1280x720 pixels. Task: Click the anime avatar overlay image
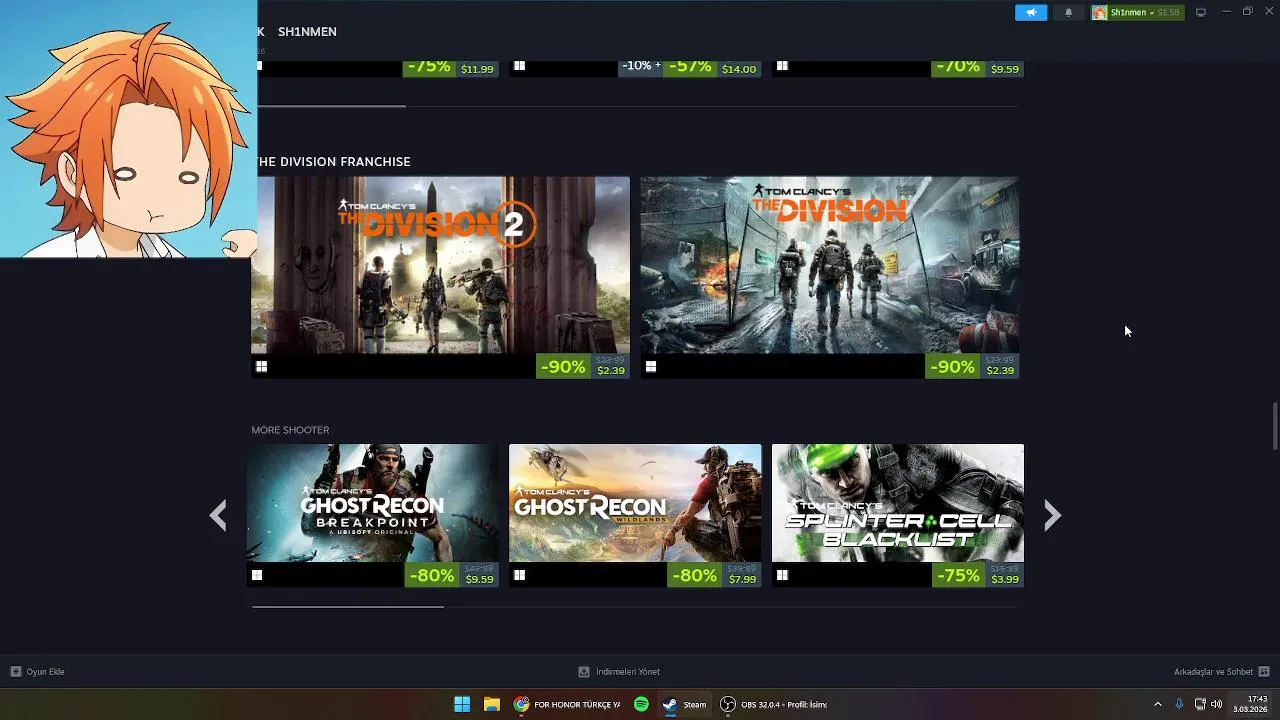(x=128, y=129)
